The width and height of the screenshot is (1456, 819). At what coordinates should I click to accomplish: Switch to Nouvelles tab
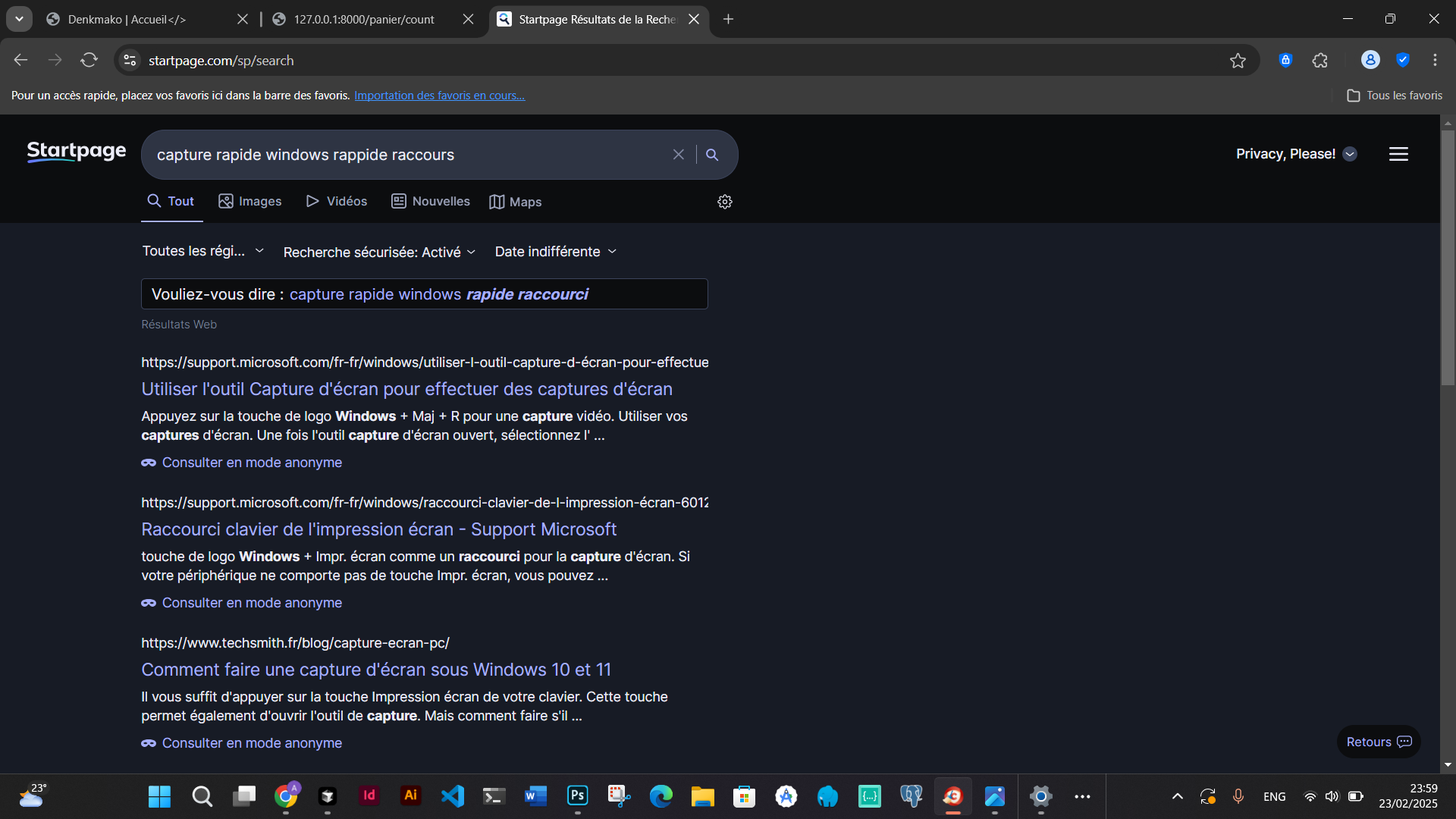tap(431, 201)
